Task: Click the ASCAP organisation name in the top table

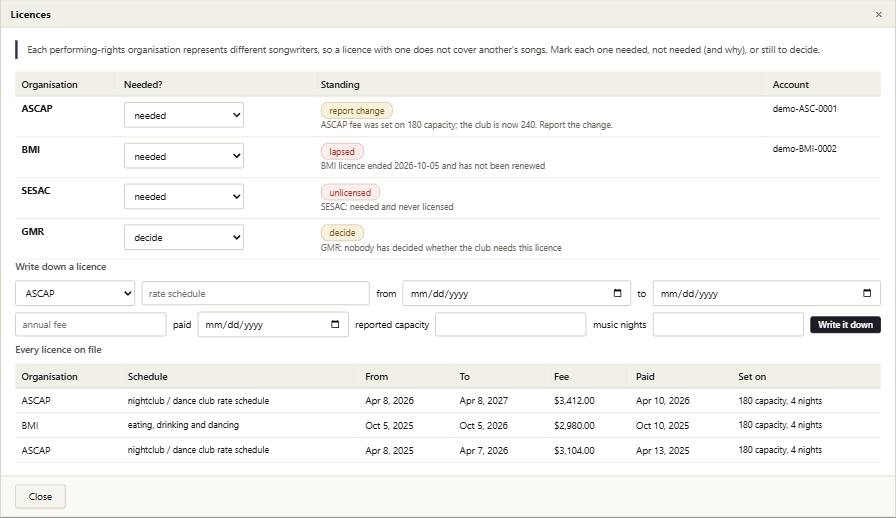Action: coord(37,108)
